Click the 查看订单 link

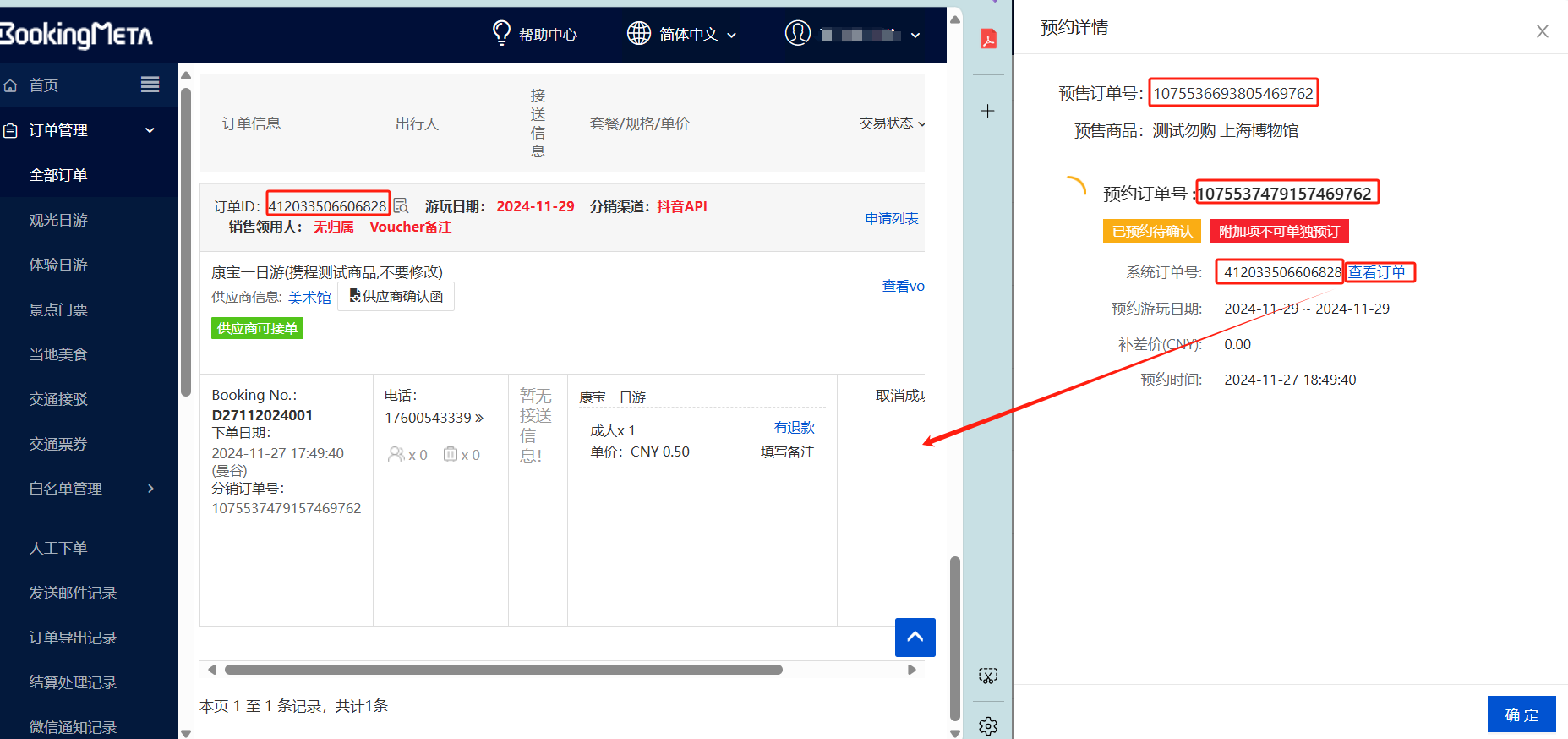[x=1377, y=272]
